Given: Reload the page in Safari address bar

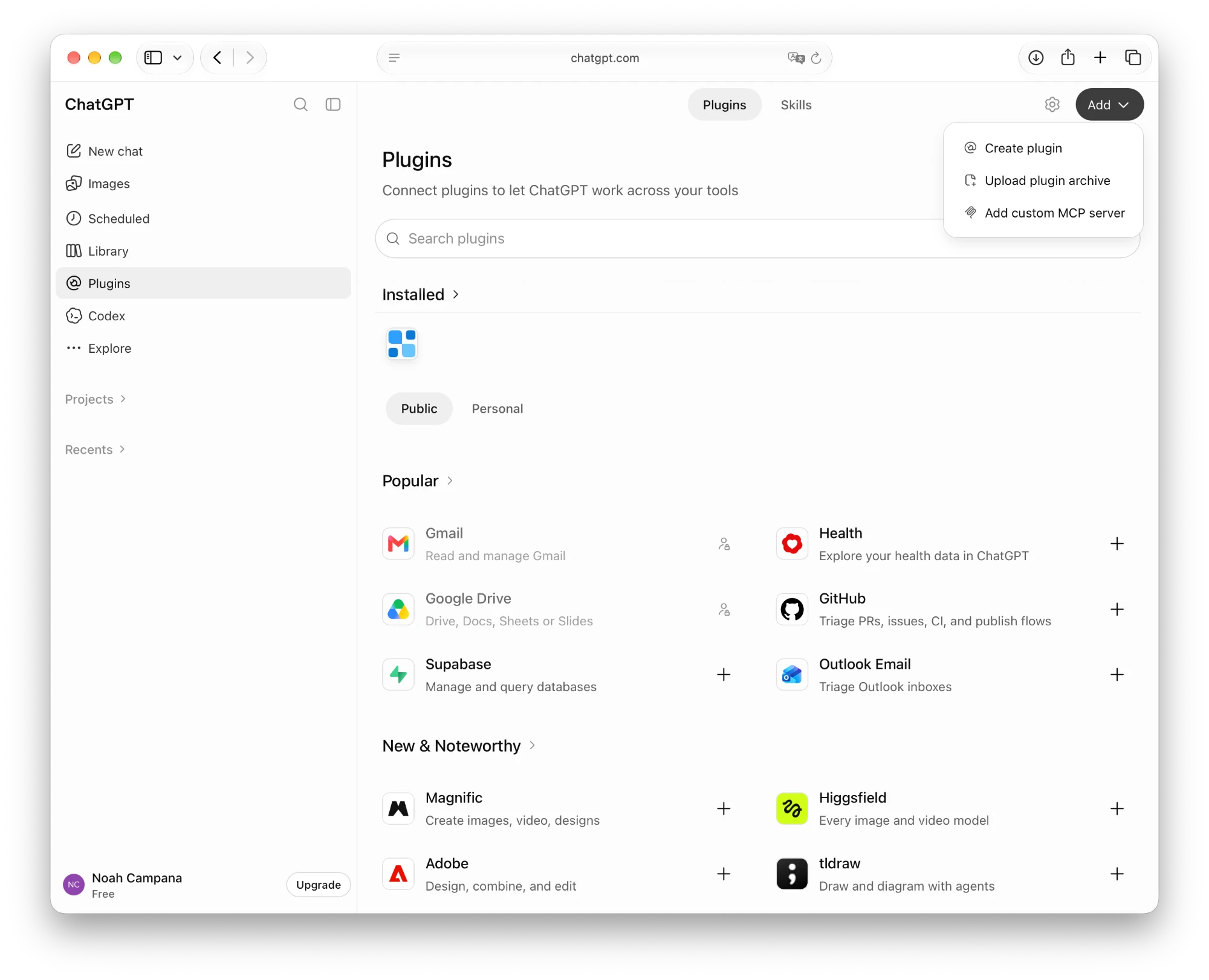Looking at the screenshot, I should pyautogui.click(x=816, y=58).
